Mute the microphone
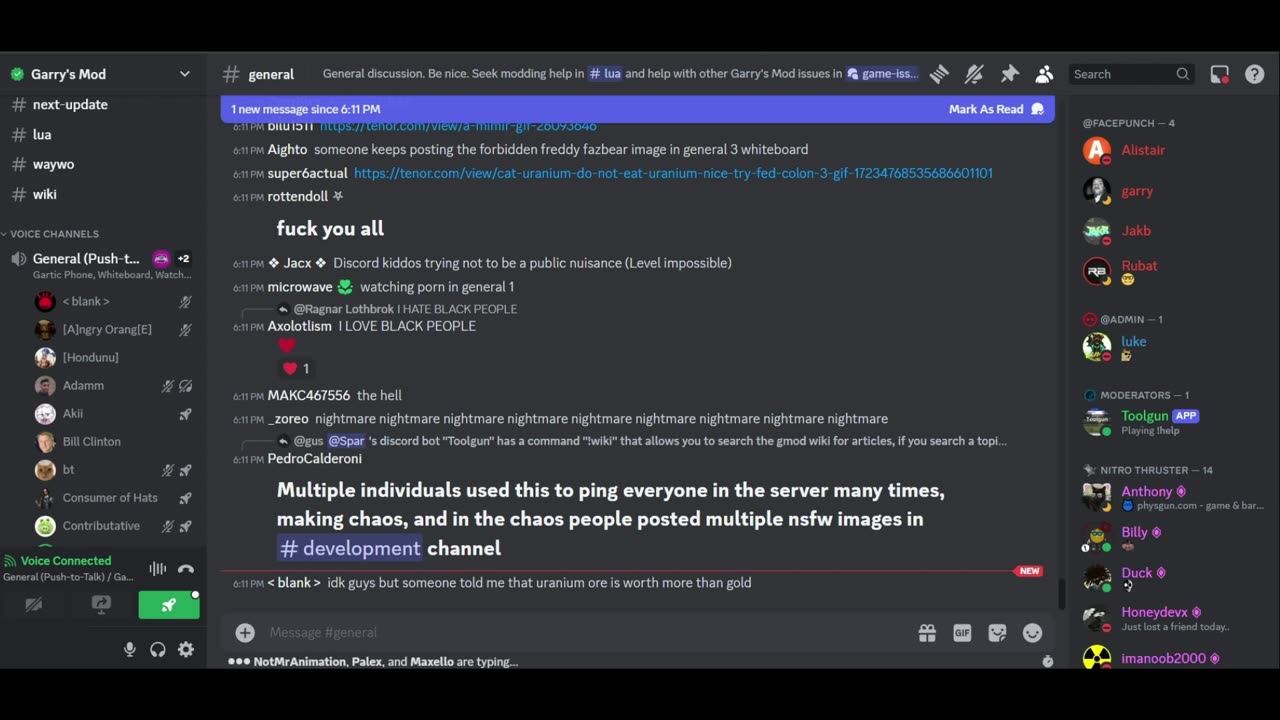Image resolution: width=1280 pixels, height=720 pixels. pyautogui.click(x=129, y=649)
